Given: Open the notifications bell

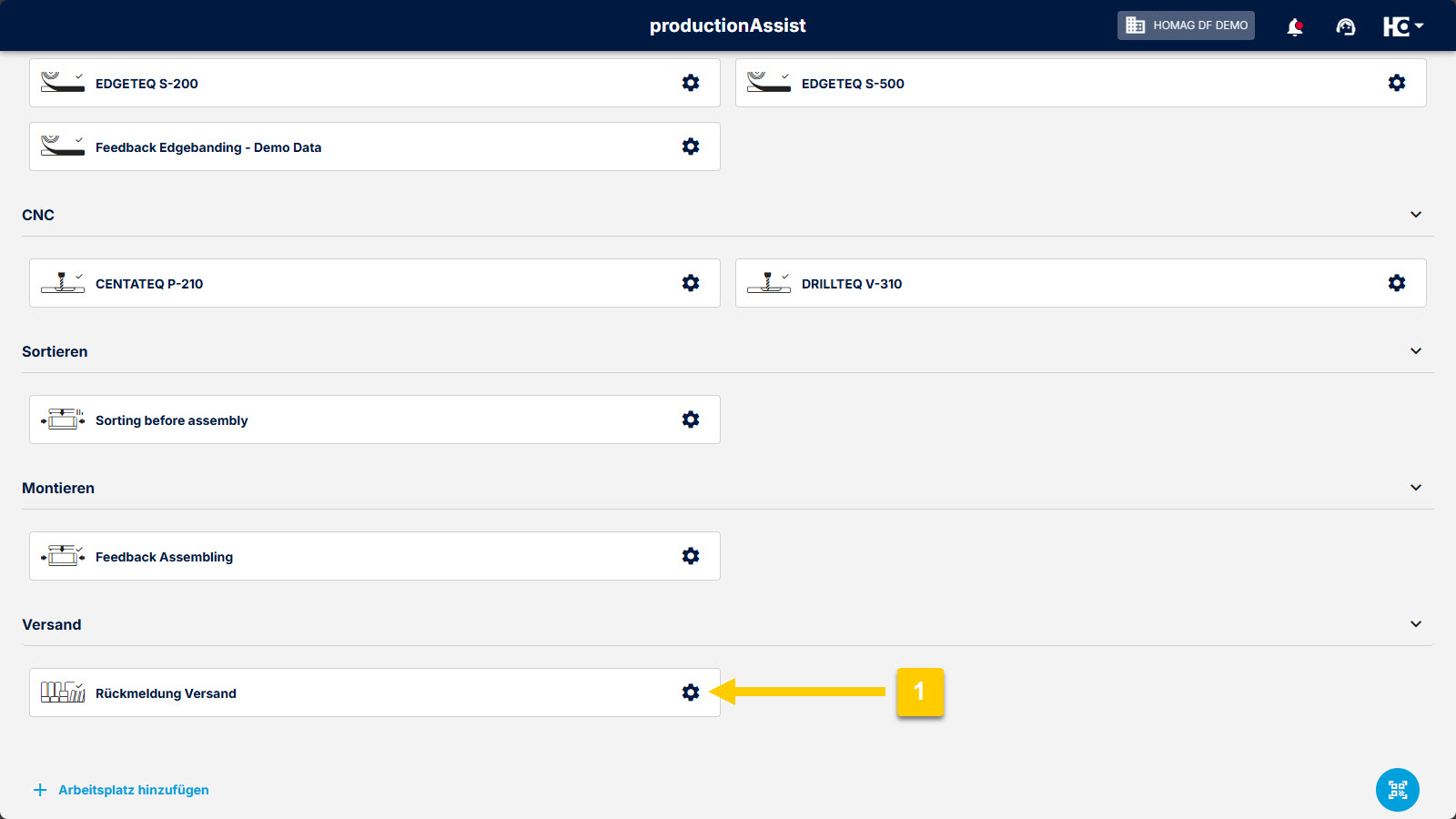Looking at the screenshot, I should [x=1294, y=26].
